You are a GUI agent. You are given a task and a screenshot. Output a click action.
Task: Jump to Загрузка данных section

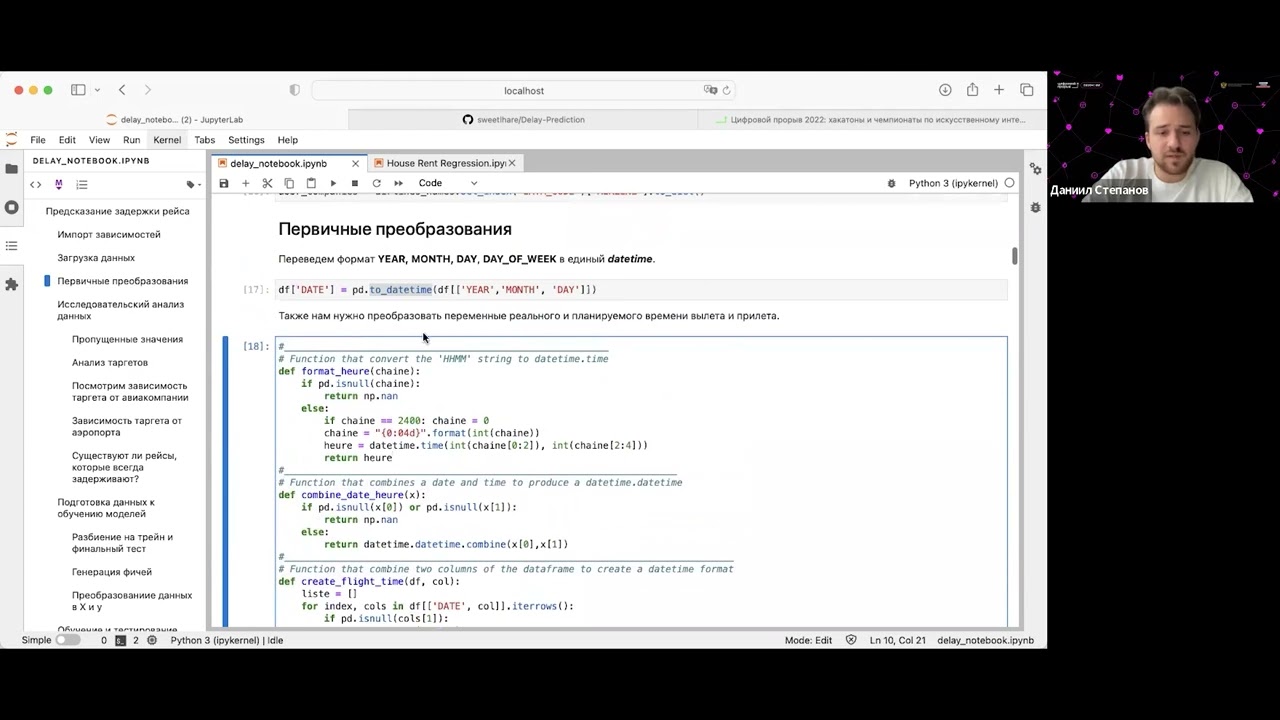tap(96, 258)
